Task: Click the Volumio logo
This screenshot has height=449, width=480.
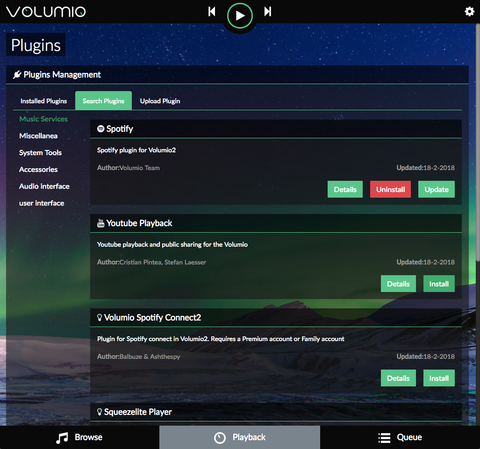Action: [x=46, y=12]
